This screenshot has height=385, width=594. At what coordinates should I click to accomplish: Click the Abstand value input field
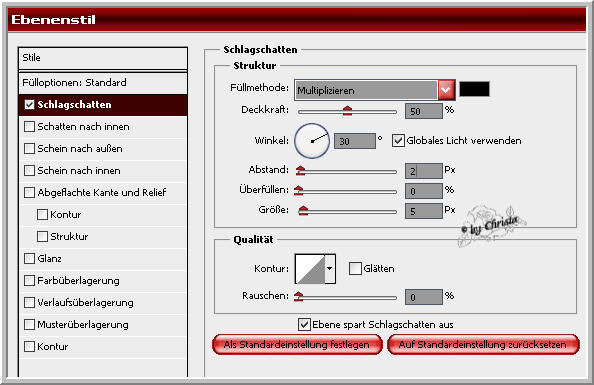pyautogui.click(x=424, y=171)
